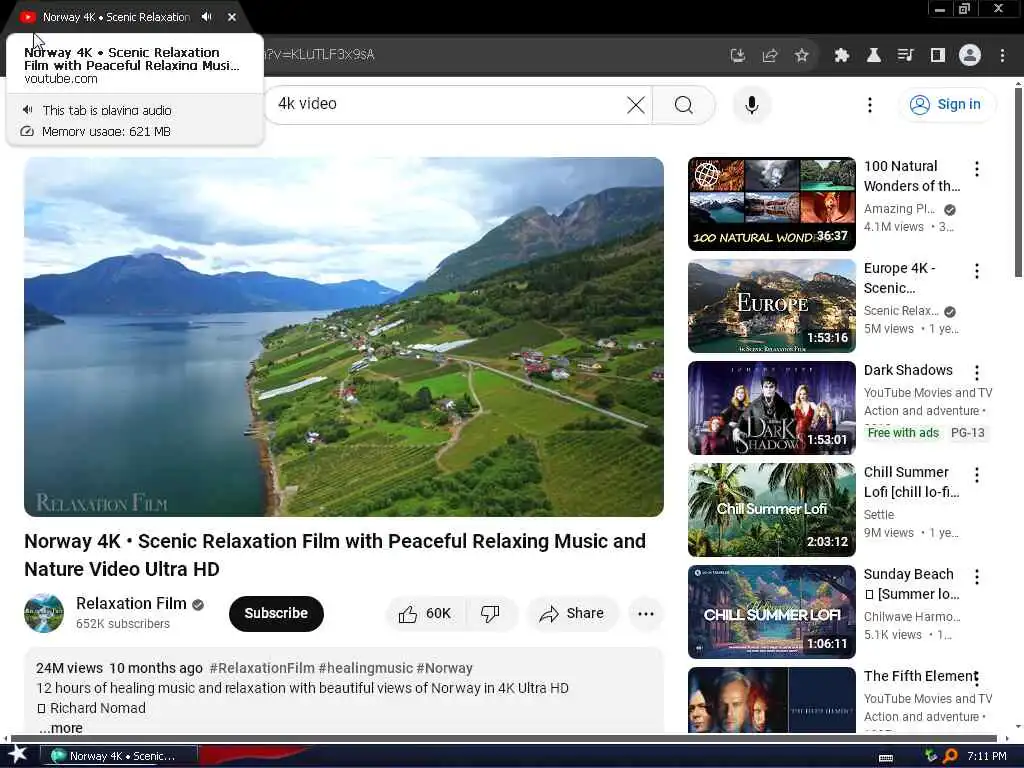Open Sunday Beach summer lofi thumbnail
Image resolution: width=1024 pixels, height=768 pixels.
pyautogui.click(x=772, y=611)
